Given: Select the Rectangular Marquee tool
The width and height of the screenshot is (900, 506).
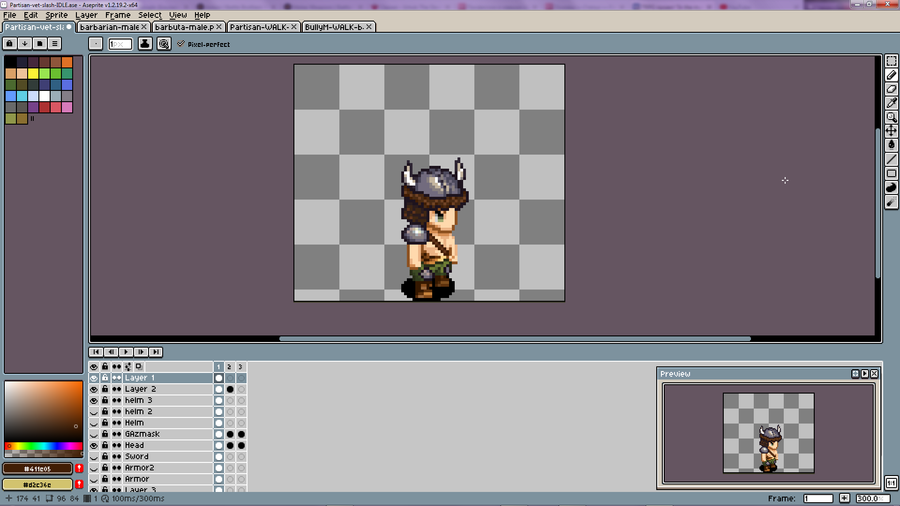Looking at the screenshot, I should coord(891,61).
